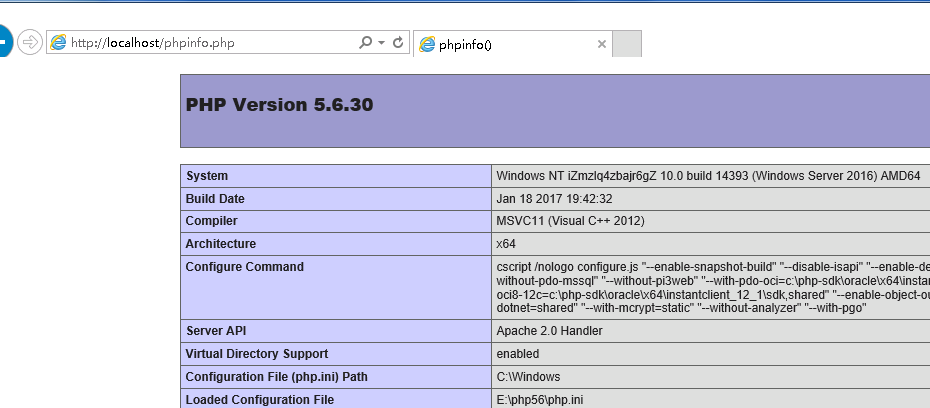Click the C:\Windows path value
Image resolution: width=930 pixels, height=408 pixels.
528,377
